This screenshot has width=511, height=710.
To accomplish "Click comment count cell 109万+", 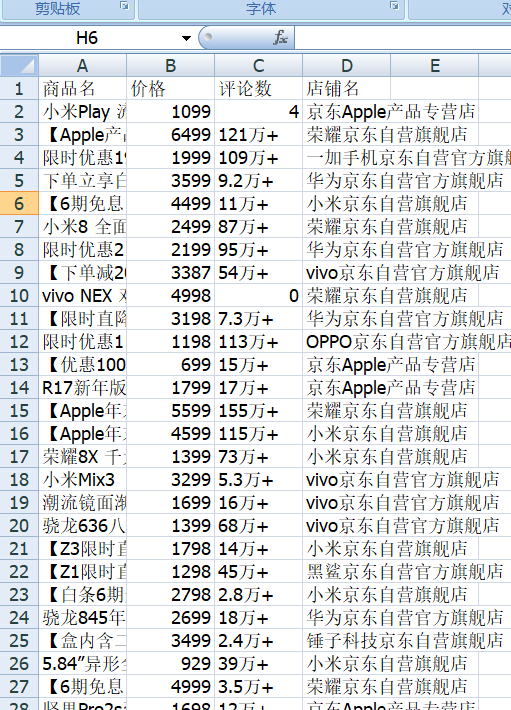I will (258, 158).
